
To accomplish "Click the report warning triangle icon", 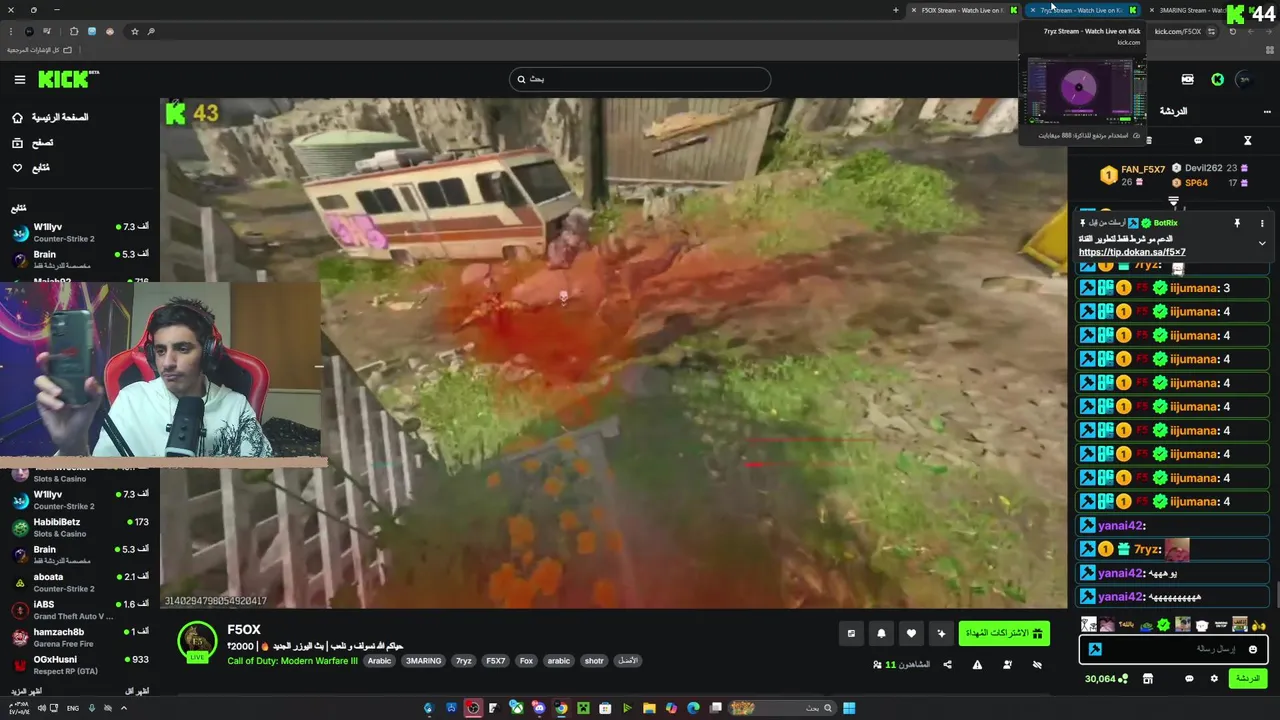I will click(x=977, y=665).
